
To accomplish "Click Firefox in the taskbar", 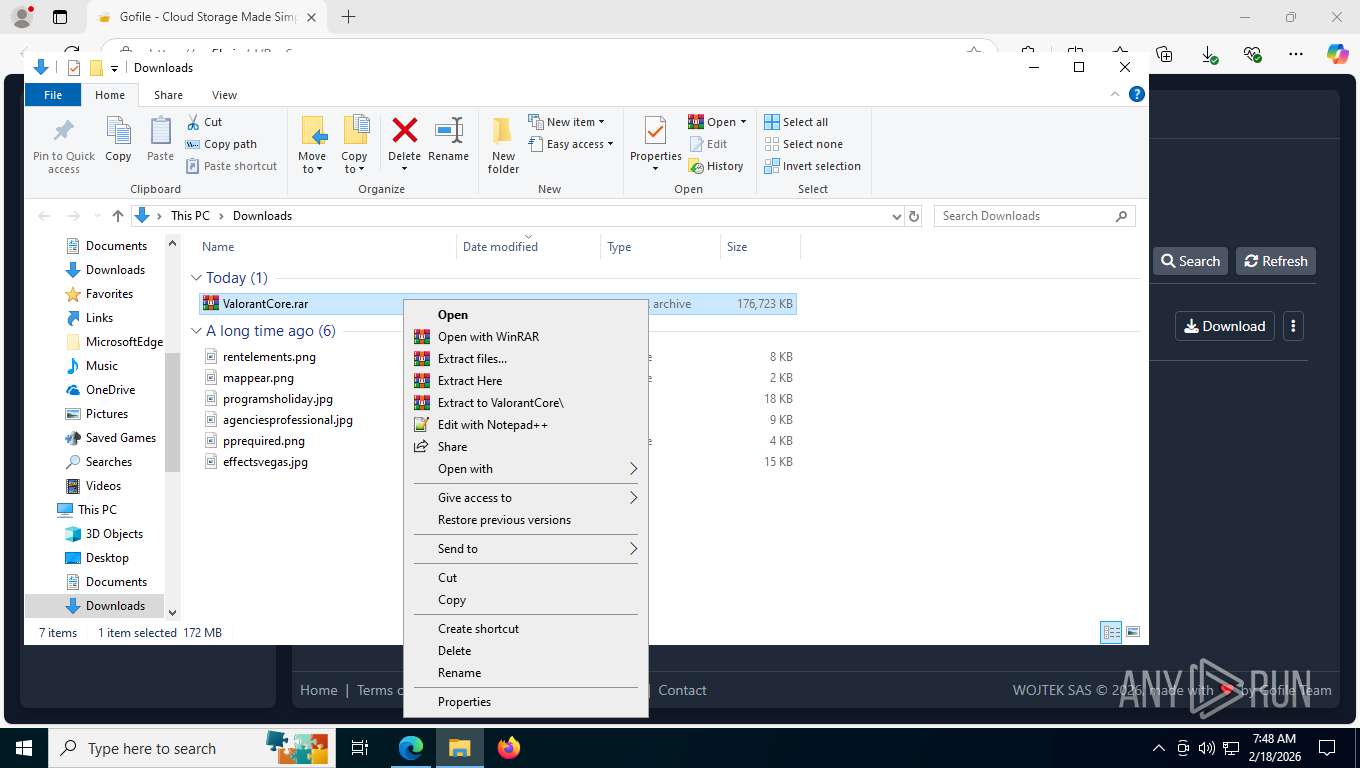I will 509,748.
